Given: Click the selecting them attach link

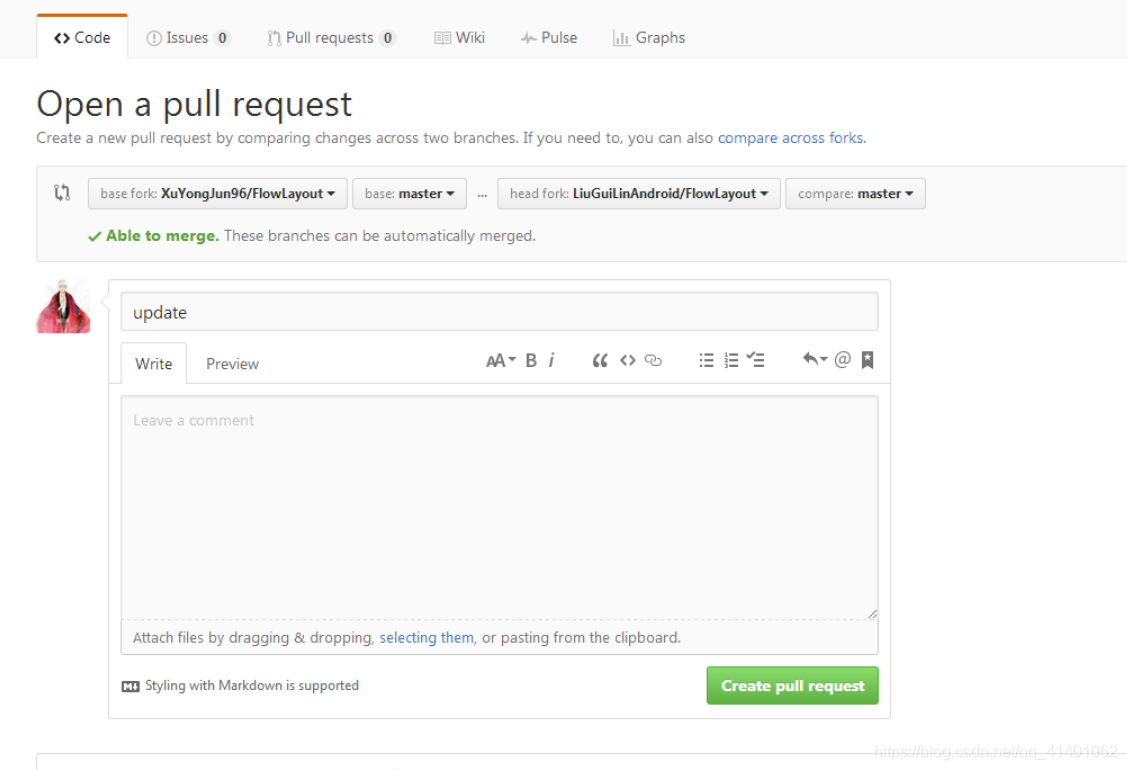Looking at the screenshot, I should coord(426,637).
